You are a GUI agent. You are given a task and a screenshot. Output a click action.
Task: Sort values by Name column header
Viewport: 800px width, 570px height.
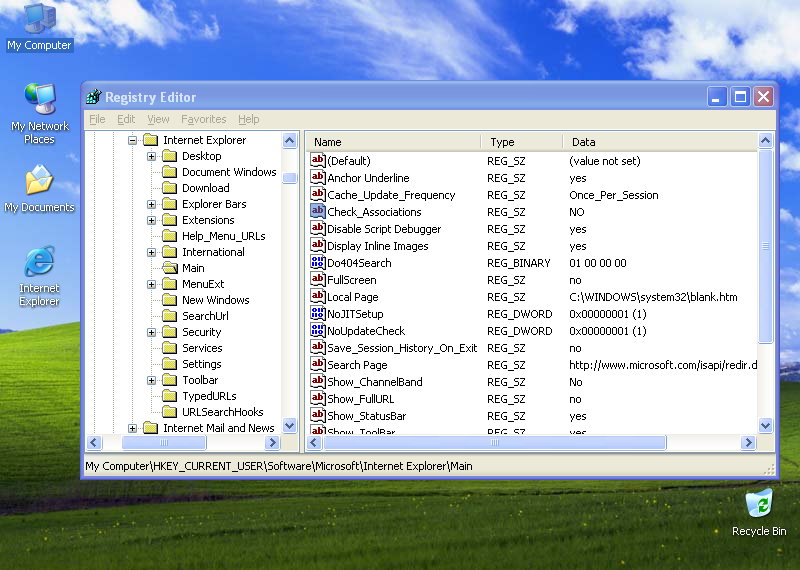click(393, 142)
